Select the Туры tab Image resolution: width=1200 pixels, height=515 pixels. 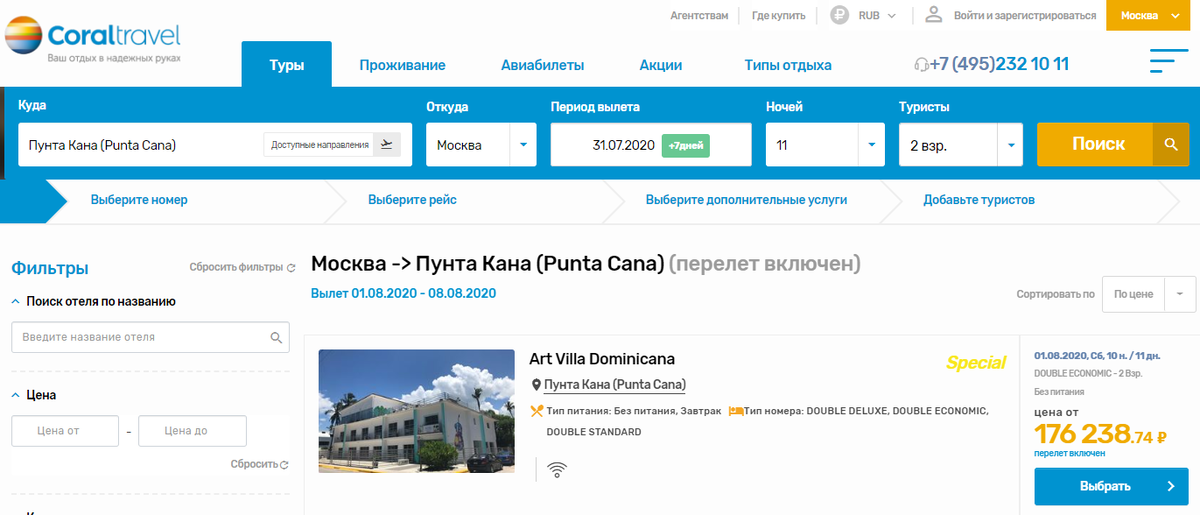[x=286, y=65]
